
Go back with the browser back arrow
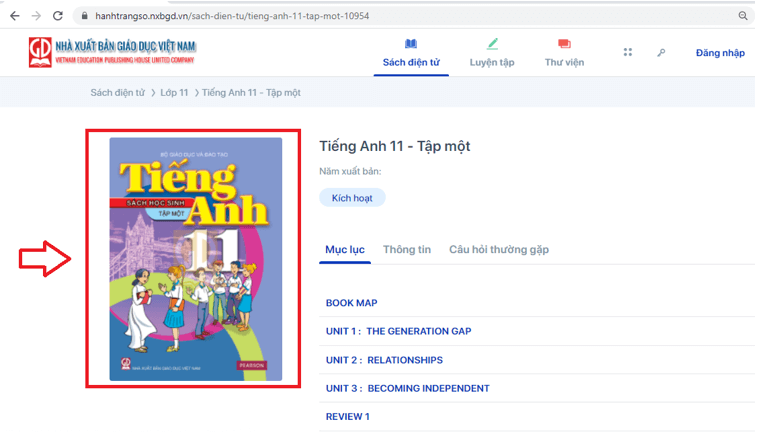(x=15, y=16)
